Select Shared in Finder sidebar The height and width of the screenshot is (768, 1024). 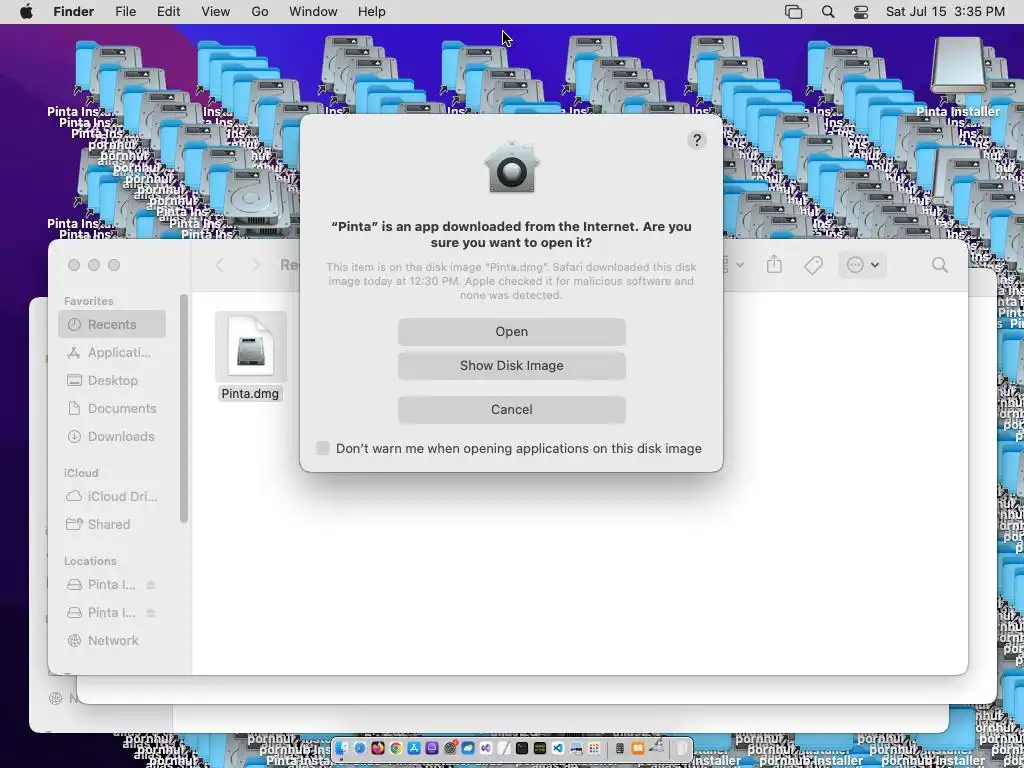pos(112,524)
